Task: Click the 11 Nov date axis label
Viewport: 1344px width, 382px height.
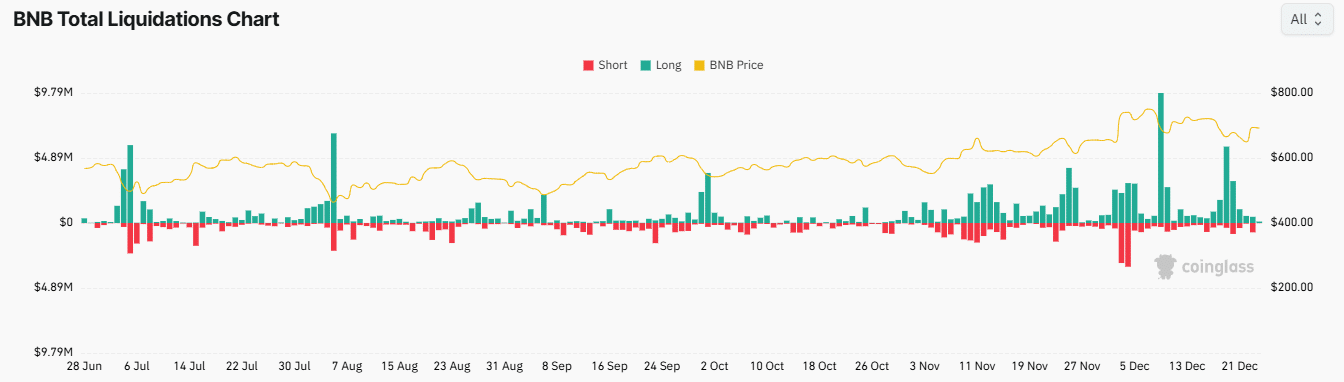Action: click(977, 366)
